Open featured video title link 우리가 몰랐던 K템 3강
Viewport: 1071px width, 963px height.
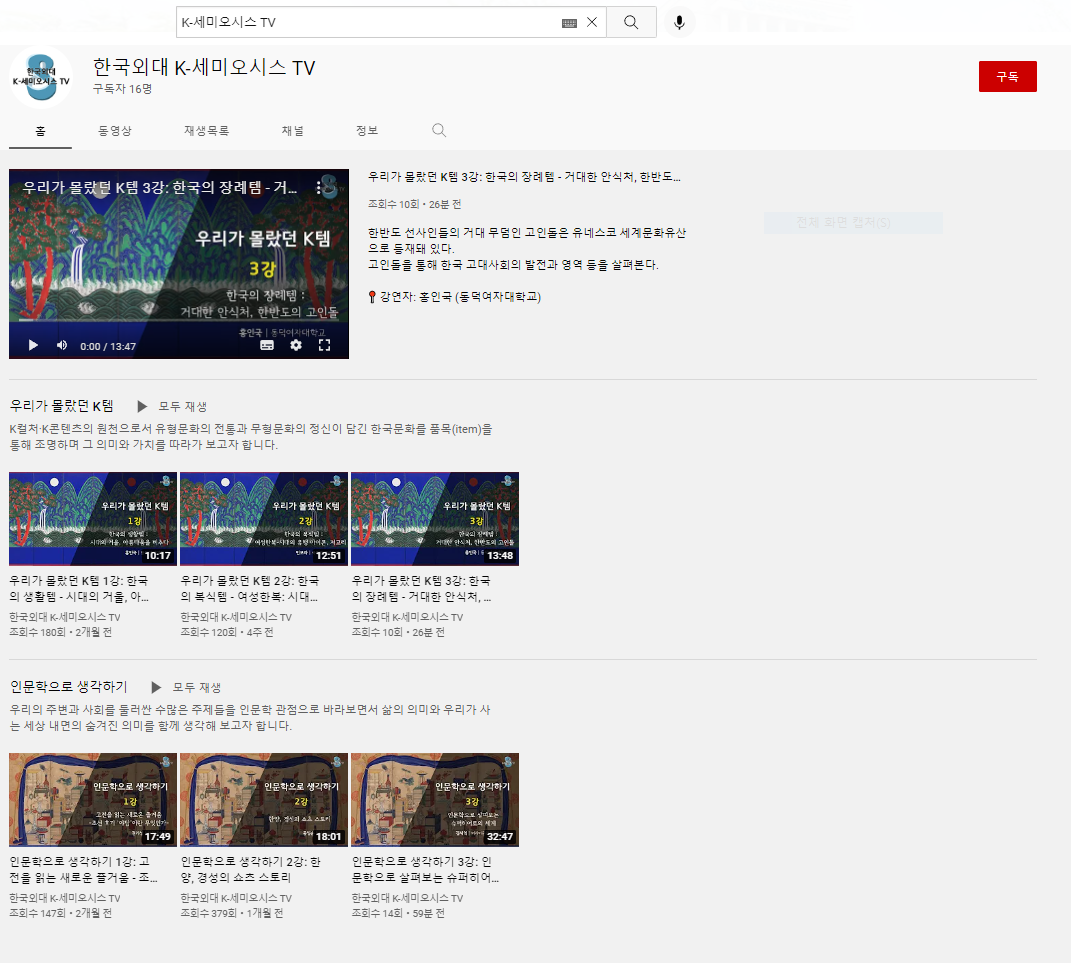coord(524,177)
